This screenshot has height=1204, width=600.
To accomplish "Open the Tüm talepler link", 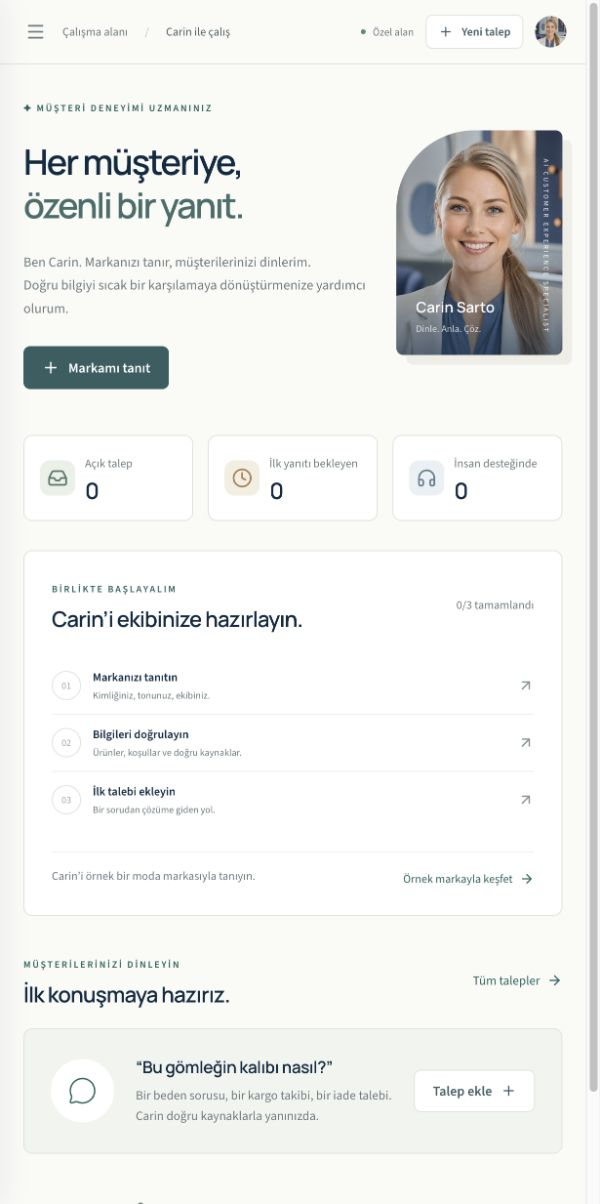I will coord(517,981).
